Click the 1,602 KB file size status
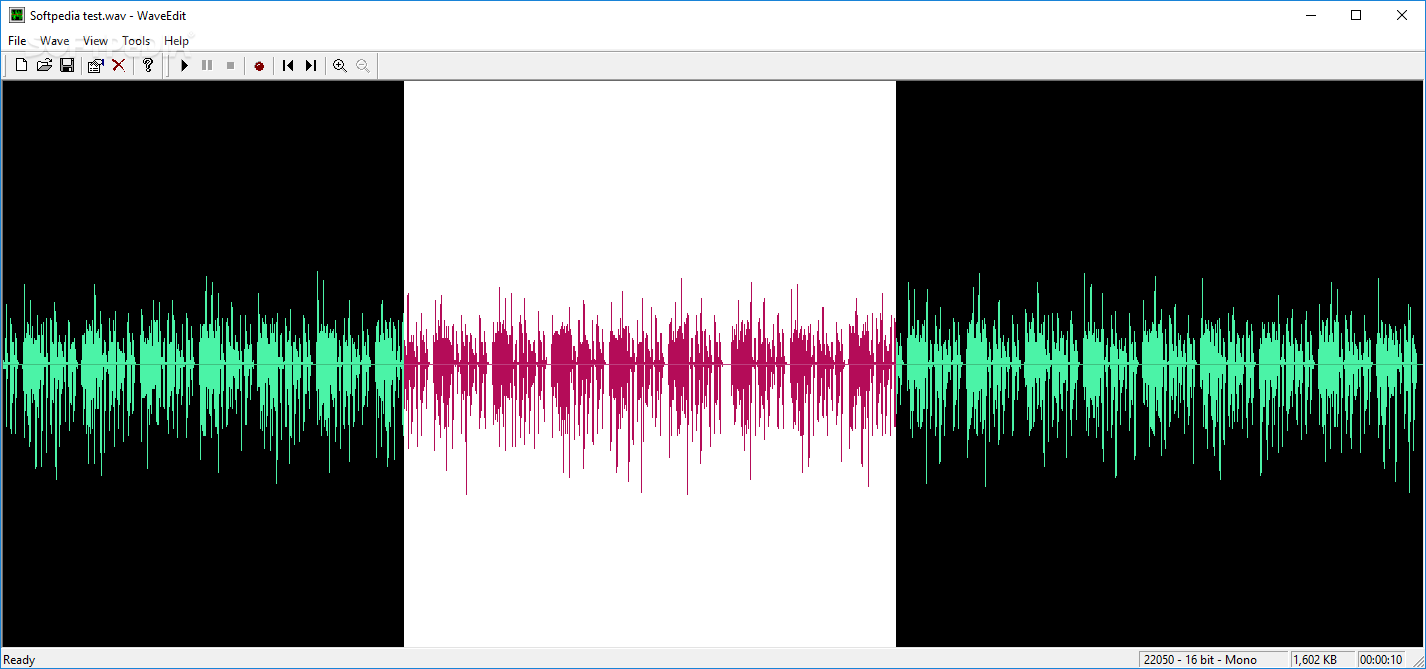Image resolution: width=1426 pixels, height=669 pixels. point(1323,660)
